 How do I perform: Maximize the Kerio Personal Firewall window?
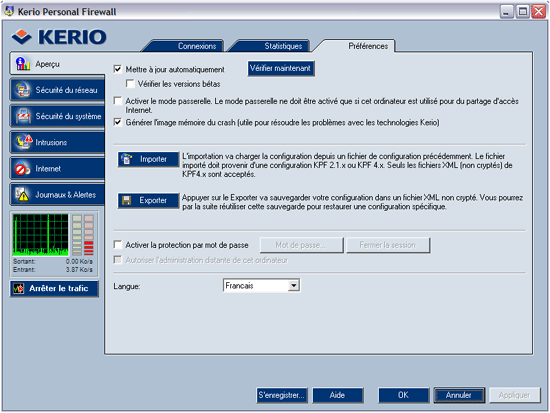523,12
